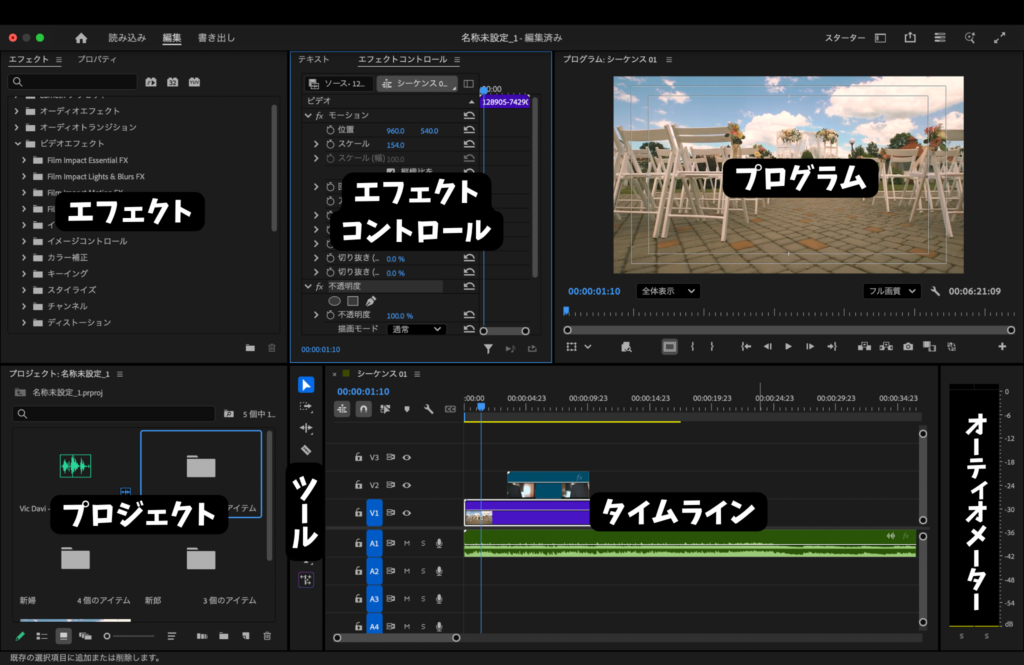
Task: Toggle stopwatch for 不透明度 100.0 %
Action: (x=330, y=315)
